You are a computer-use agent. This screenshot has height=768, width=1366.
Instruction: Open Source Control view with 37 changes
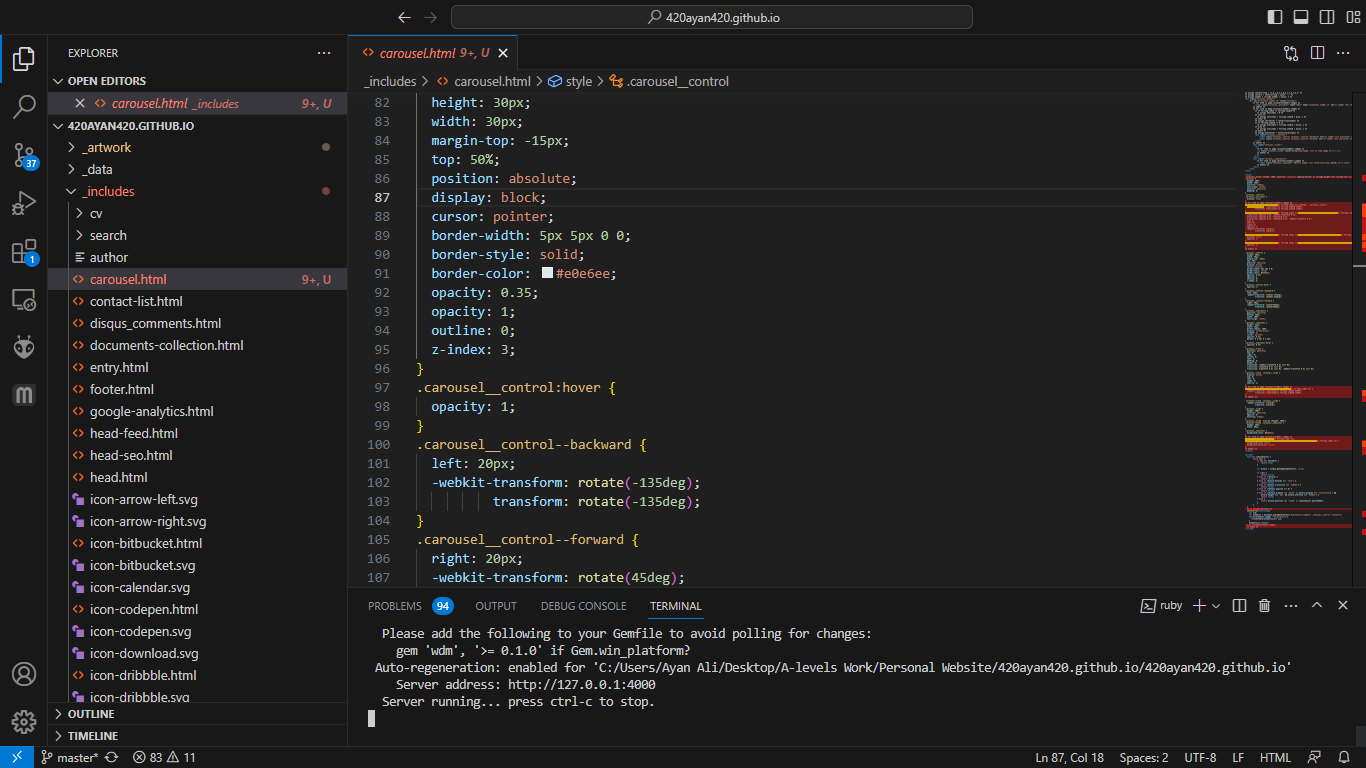point(24,154)
